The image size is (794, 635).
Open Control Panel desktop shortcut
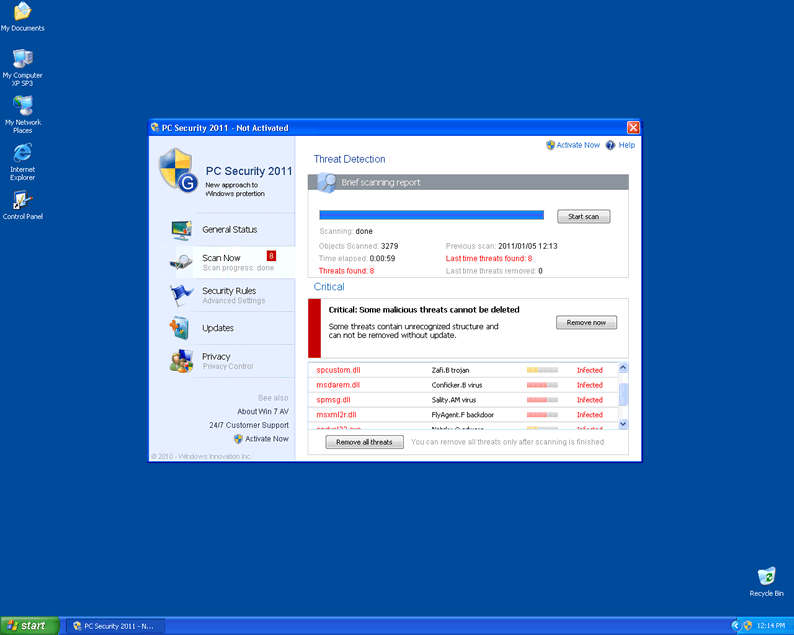[22, 200]
